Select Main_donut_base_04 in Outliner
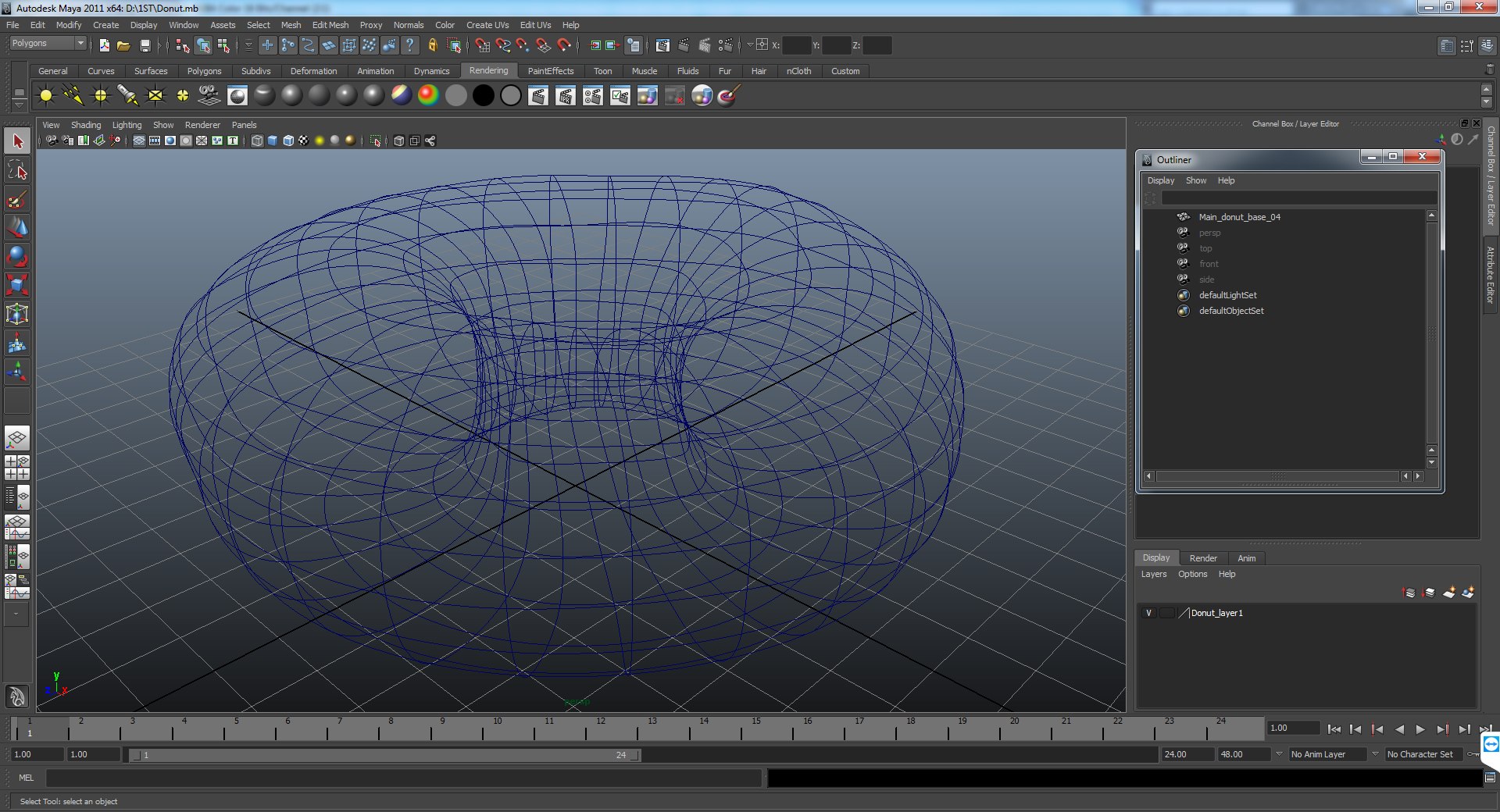 tap(1239, 217)
